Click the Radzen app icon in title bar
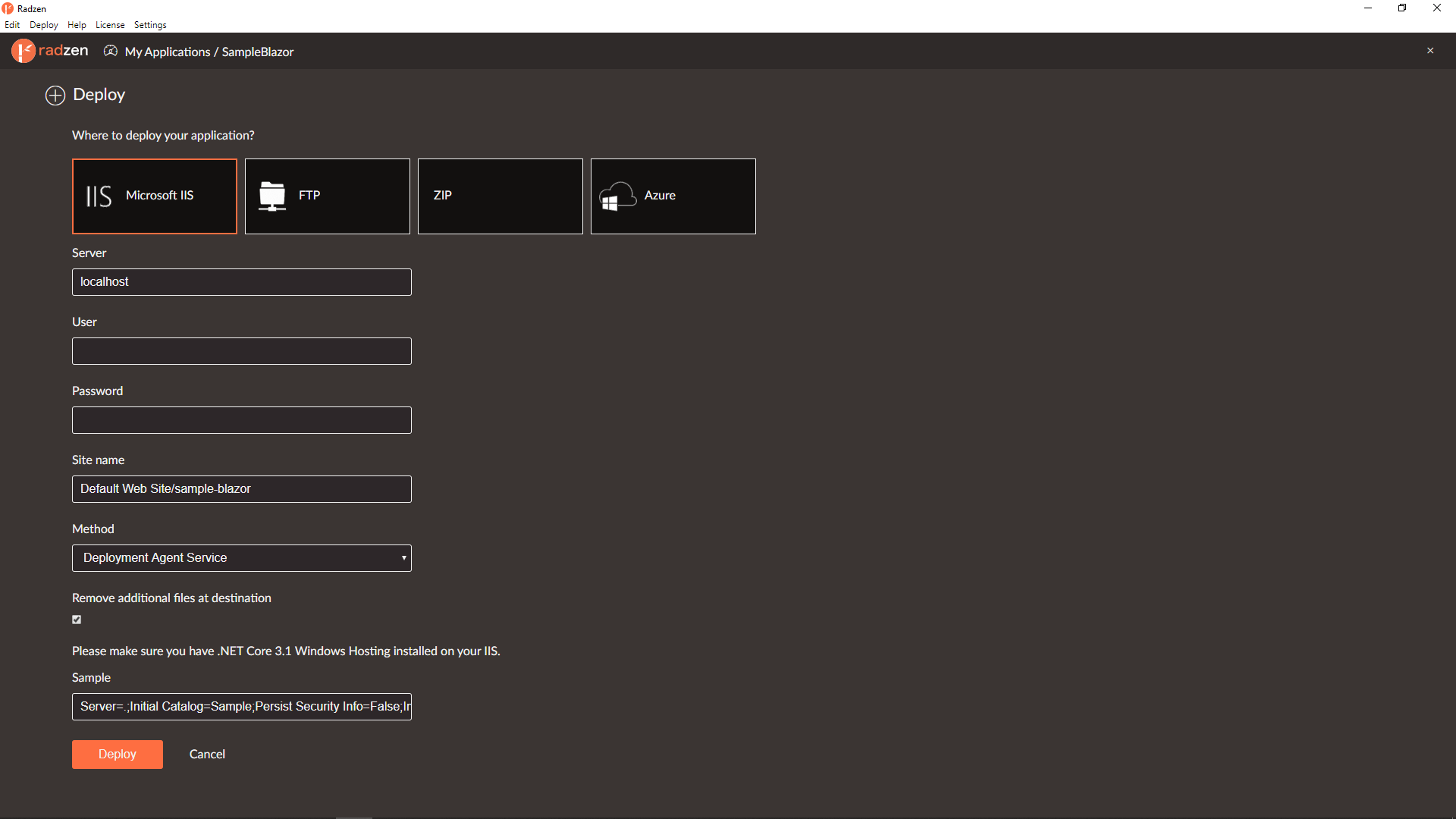1456x819 pixels. (8, 8)
